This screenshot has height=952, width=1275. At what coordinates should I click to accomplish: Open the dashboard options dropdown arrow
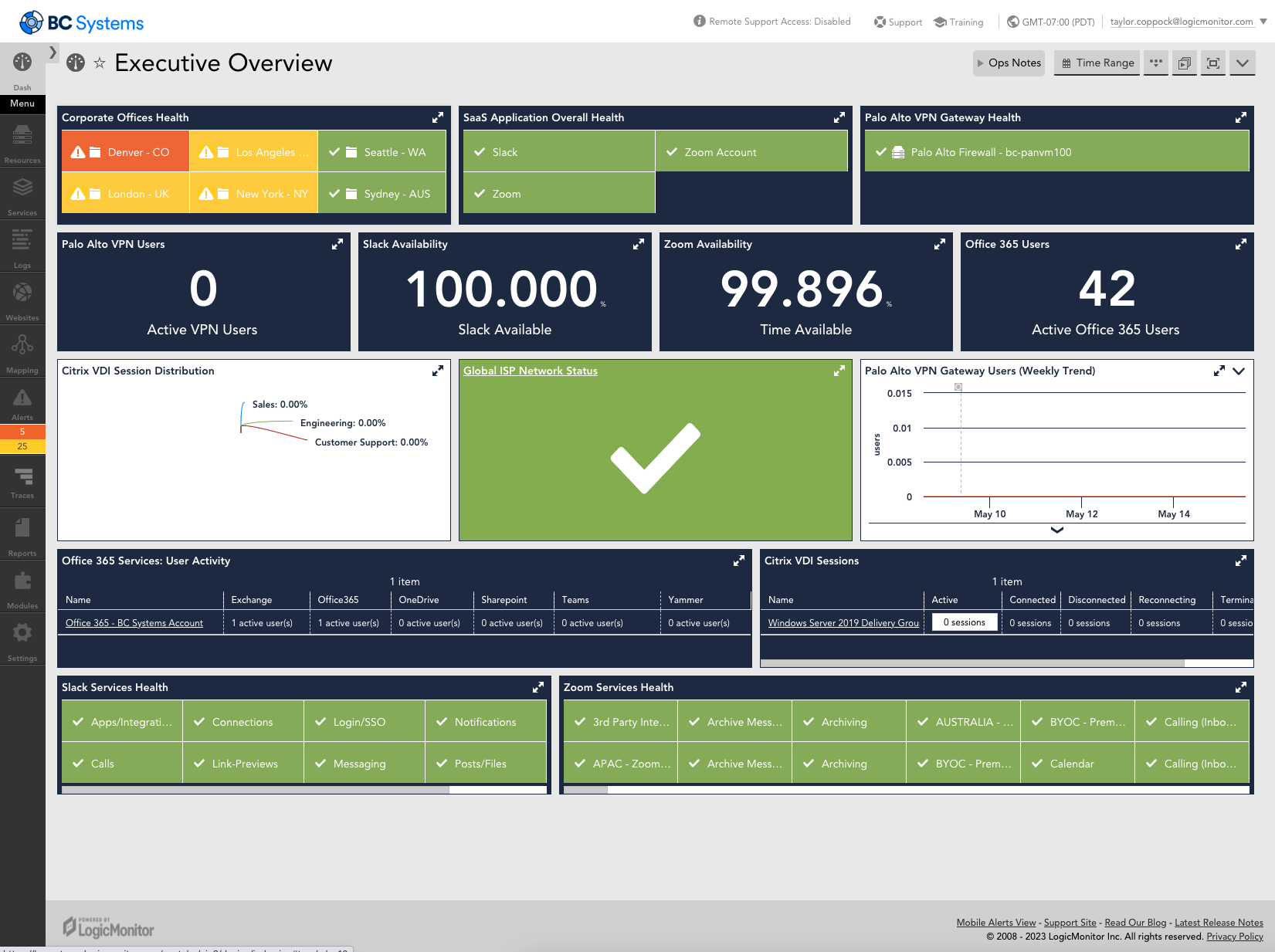pos(1242,63)
